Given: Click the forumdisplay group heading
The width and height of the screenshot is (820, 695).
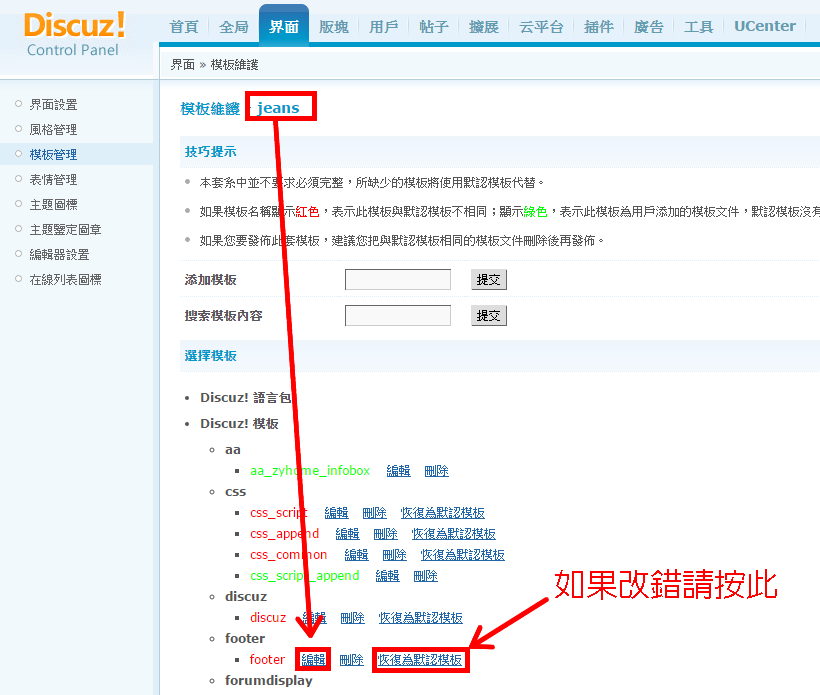Looking at the screenshot, I should click(269, 680).
